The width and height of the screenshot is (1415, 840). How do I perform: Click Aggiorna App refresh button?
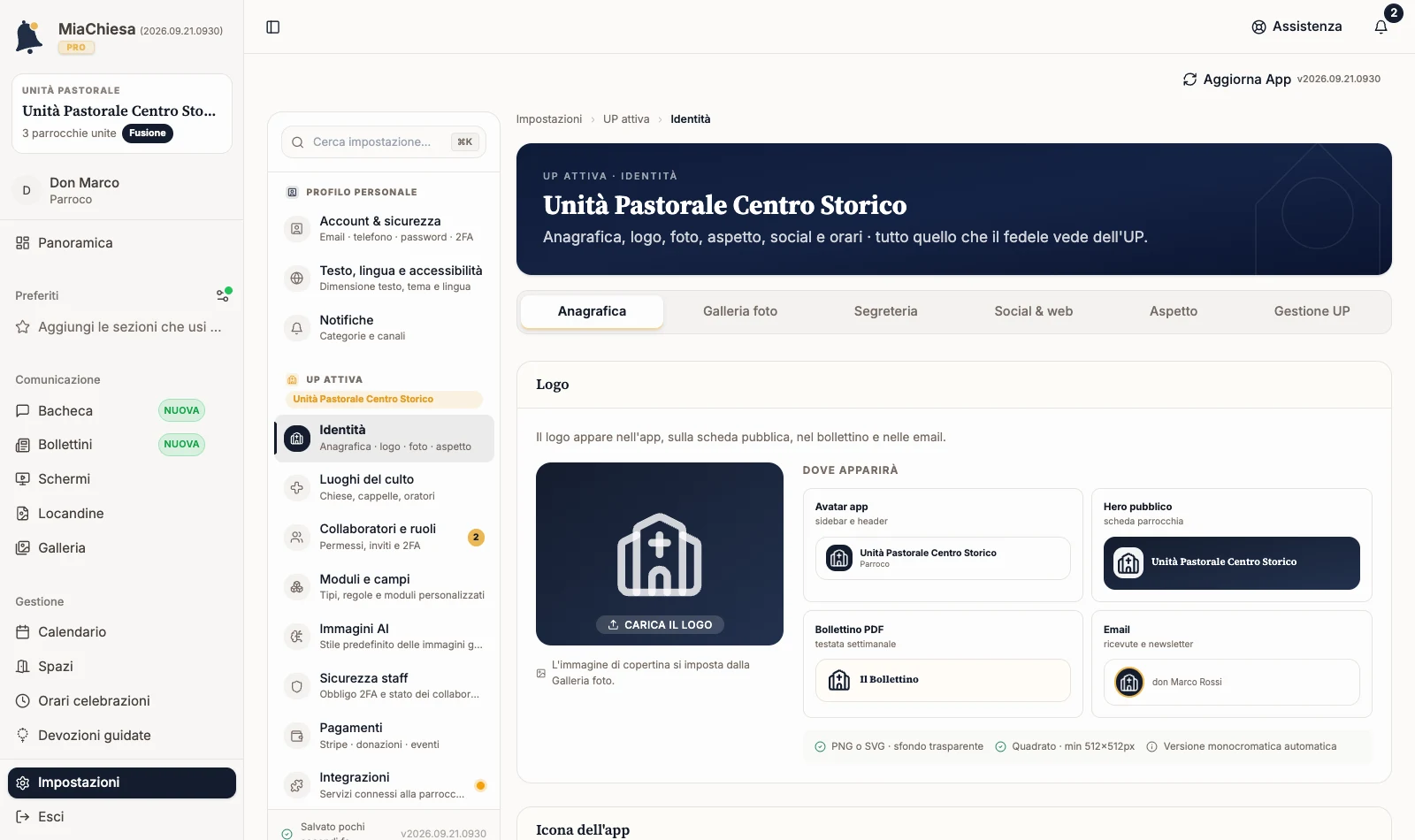coord(1236,79)
